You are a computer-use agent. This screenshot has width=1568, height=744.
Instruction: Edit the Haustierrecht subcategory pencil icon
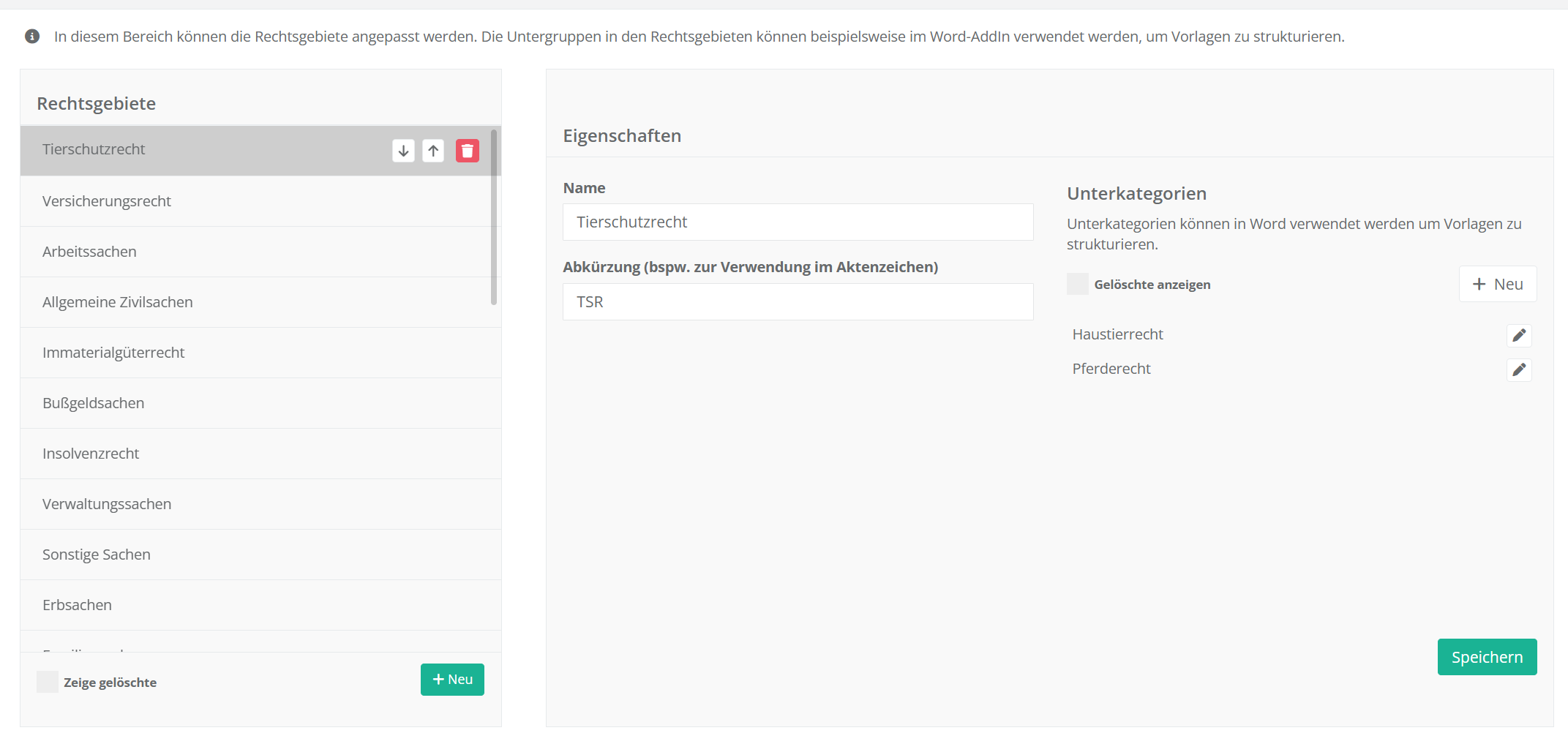pos(1519,335)
